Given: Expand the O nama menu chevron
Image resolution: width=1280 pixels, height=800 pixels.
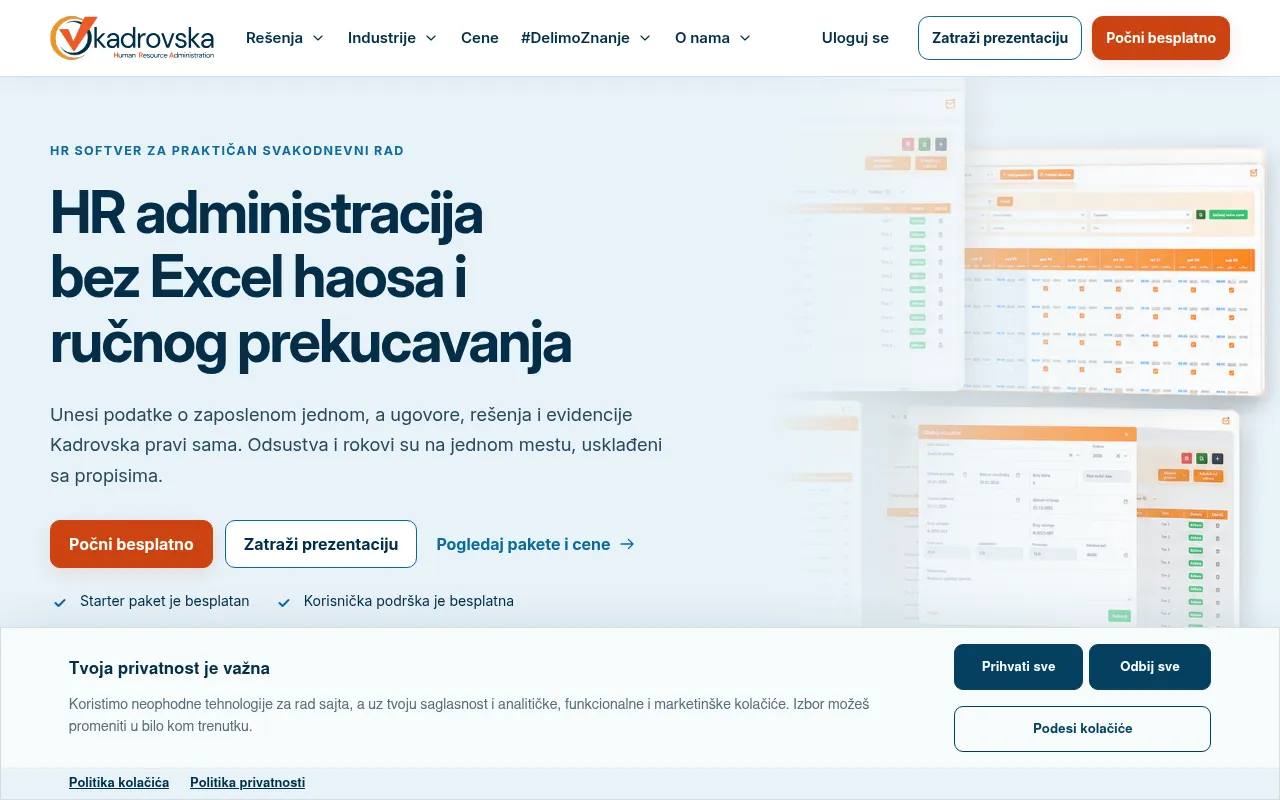Looking at the screenshot, I should tap(745, 38).
